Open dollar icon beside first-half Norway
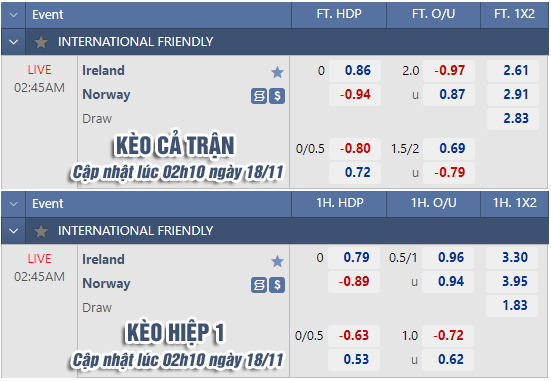The width and height of the screenshot is (551, 381). click(277, 285)
